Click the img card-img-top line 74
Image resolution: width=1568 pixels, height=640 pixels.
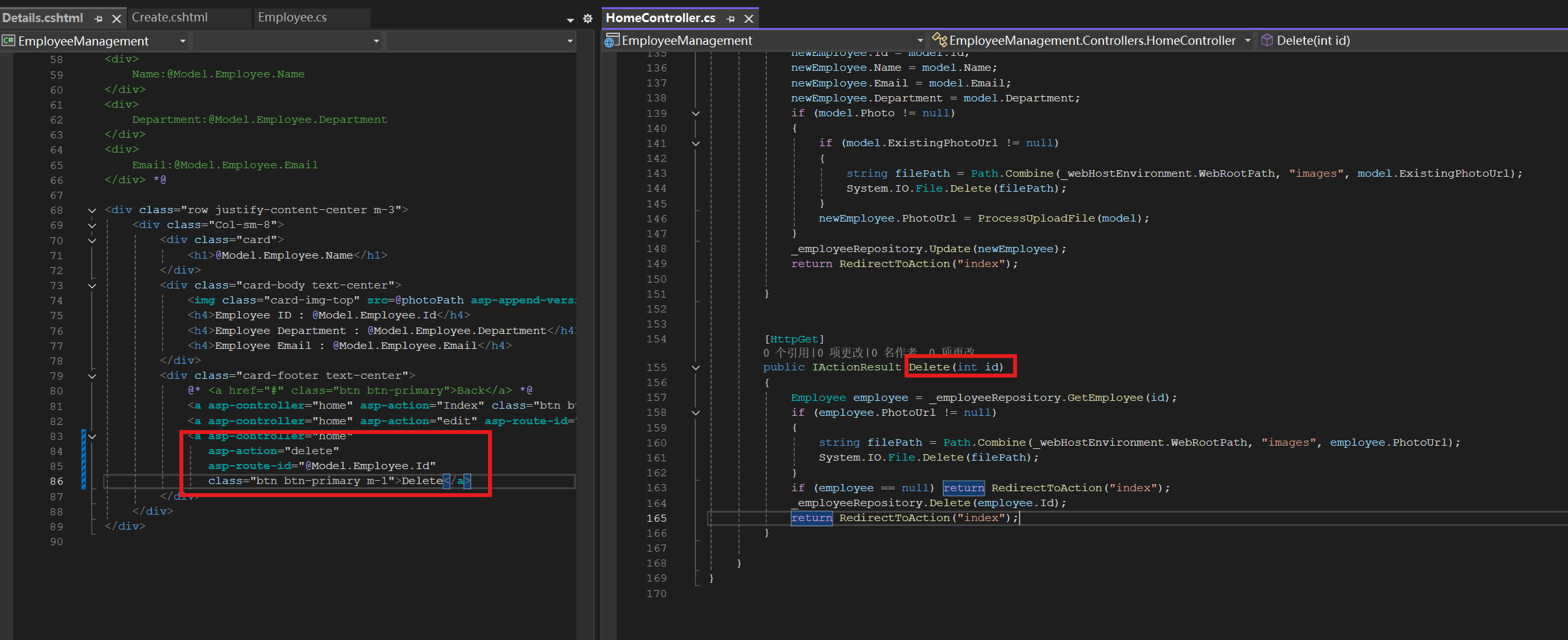[381, 300]
